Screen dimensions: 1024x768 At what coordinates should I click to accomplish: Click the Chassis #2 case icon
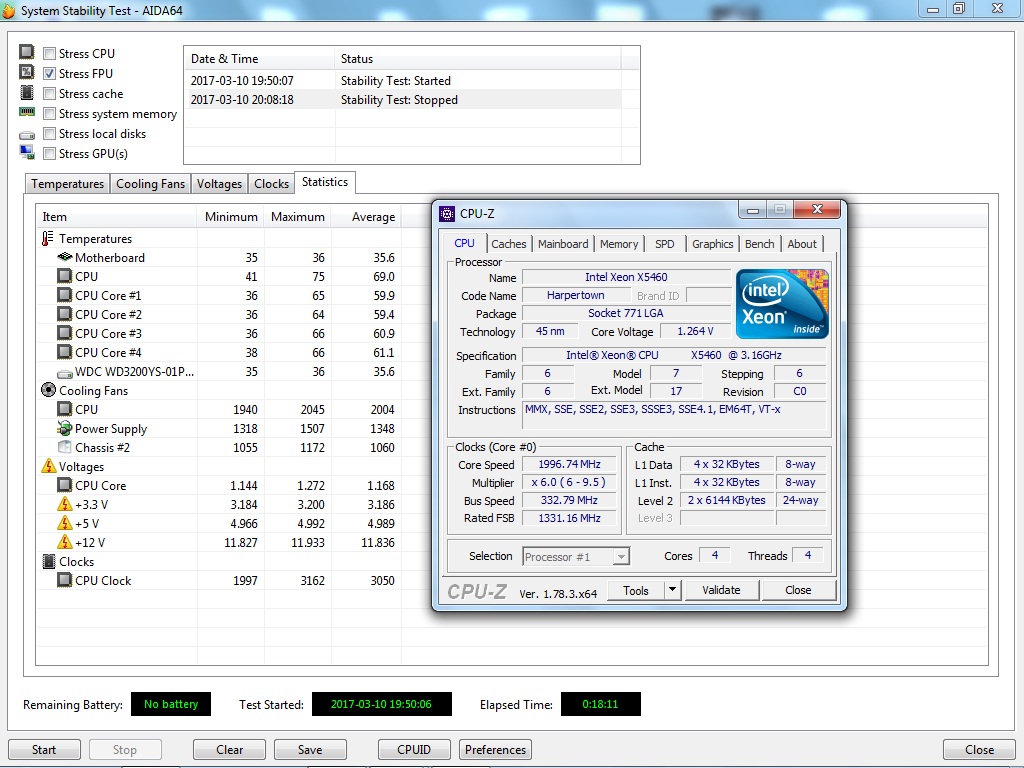(65, 447)
